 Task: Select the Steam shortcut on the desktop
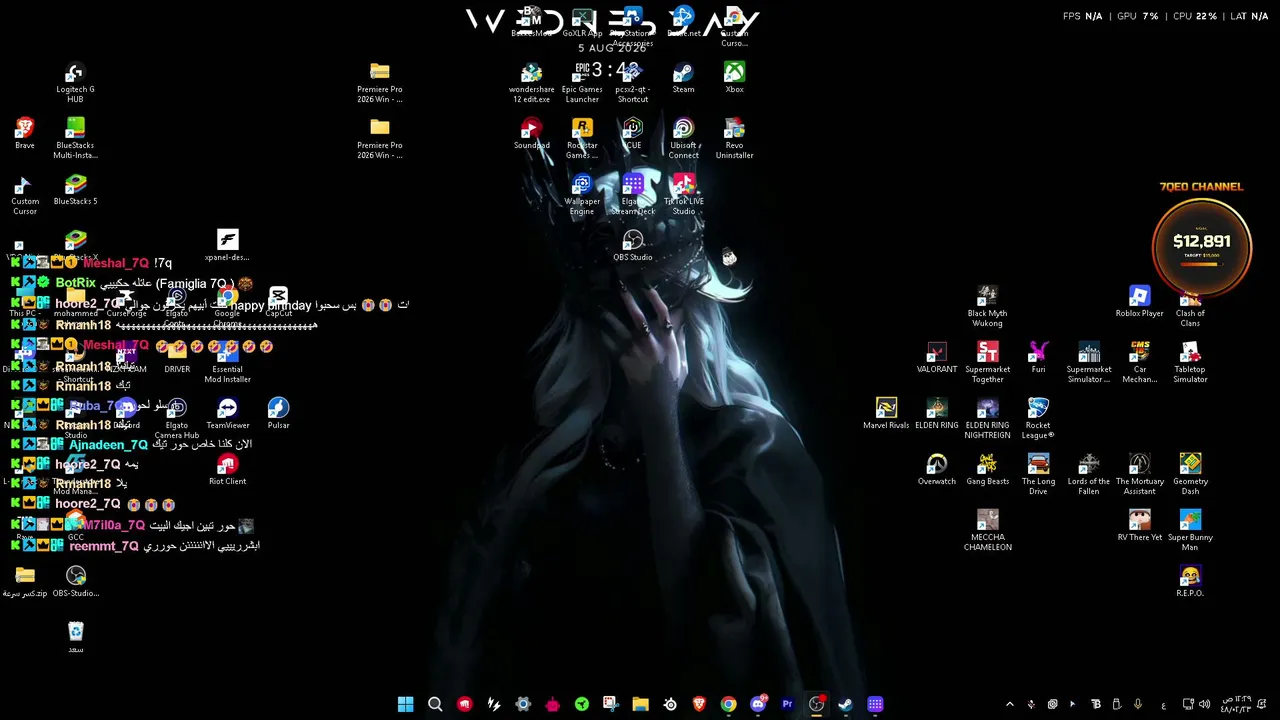pos(684,77)
